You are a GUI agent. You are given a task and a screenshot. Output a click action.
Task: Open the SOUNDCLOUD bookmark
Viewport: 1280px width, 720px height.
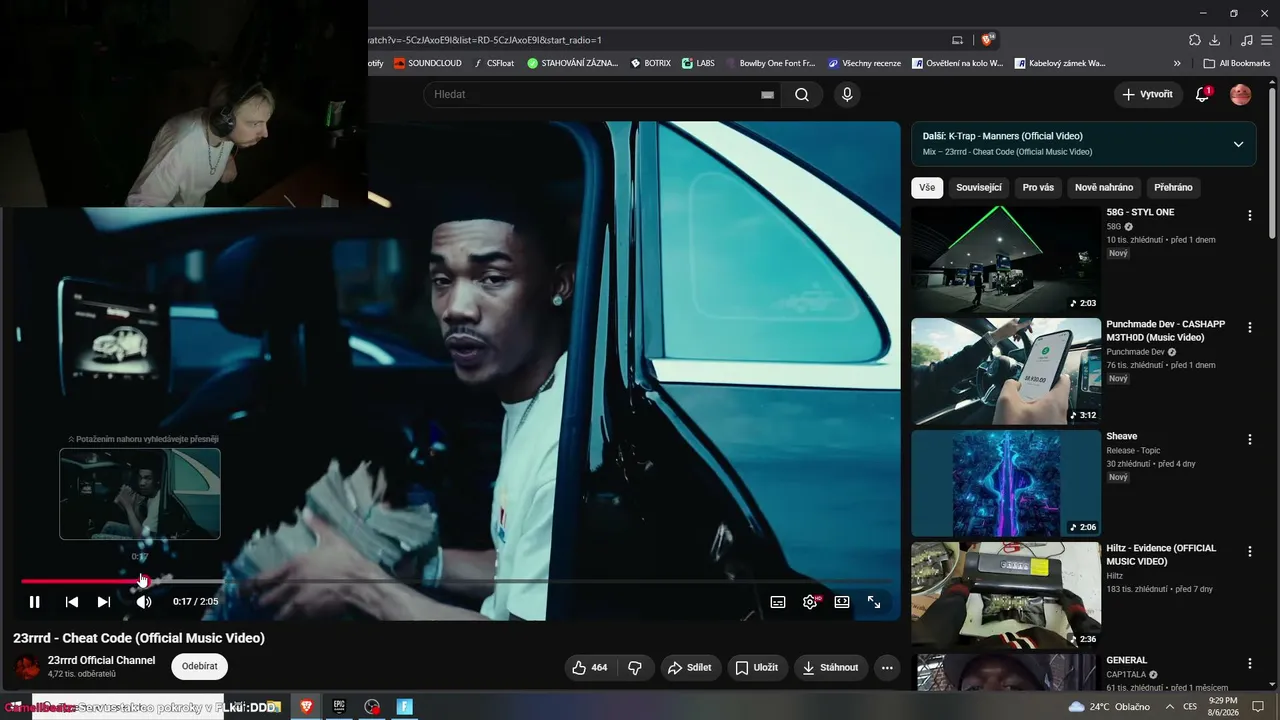[428, 63]
